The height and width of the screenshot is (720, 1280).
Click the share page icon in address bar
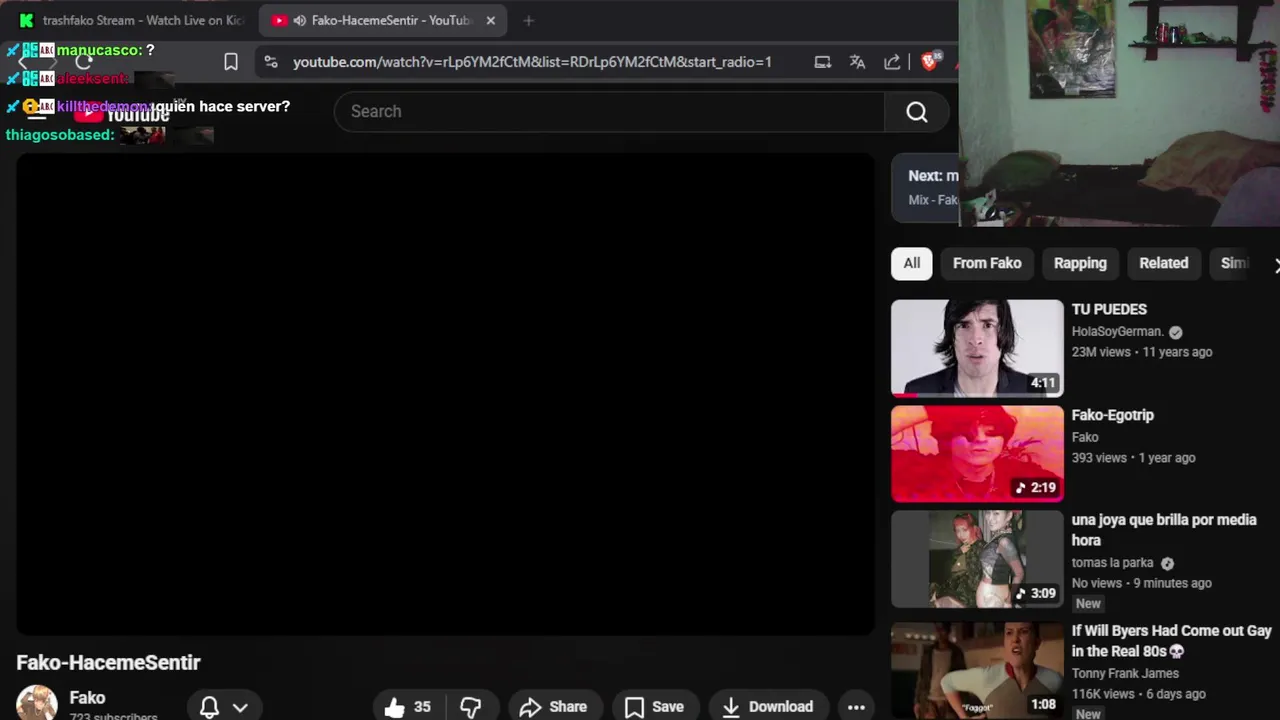892,62
